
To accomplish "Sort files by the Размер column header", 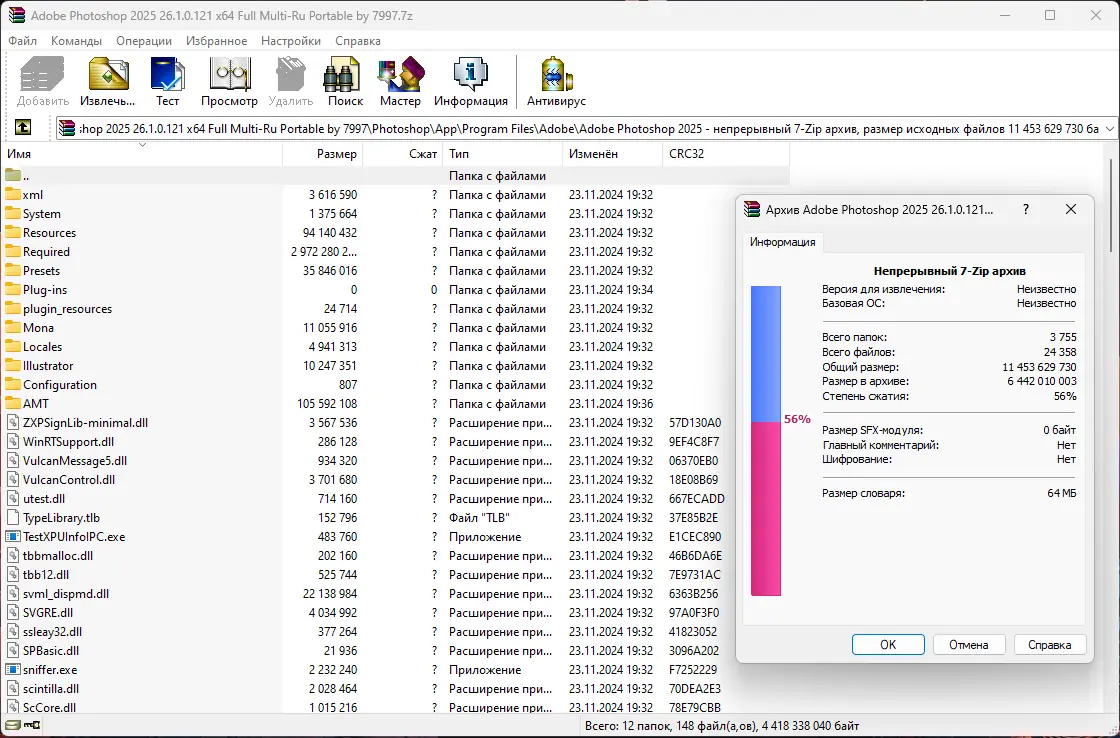I will (x=337, y=153).
